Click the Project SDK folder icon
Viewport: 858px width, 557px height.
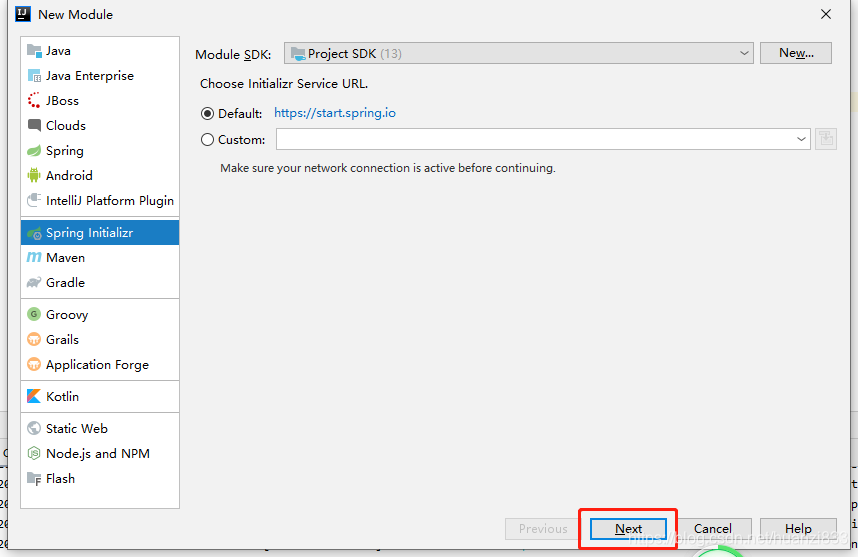(298, 54)
